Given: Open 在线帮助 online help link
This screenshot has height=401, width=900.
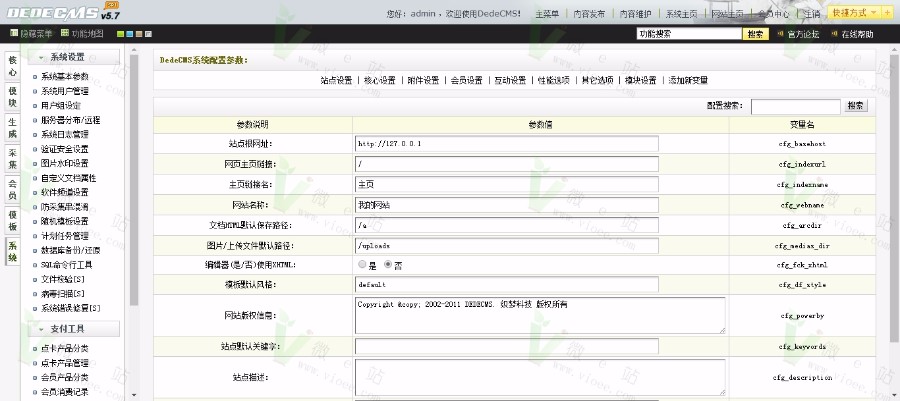Looking at the screenshot, I should tap(857, 34).
